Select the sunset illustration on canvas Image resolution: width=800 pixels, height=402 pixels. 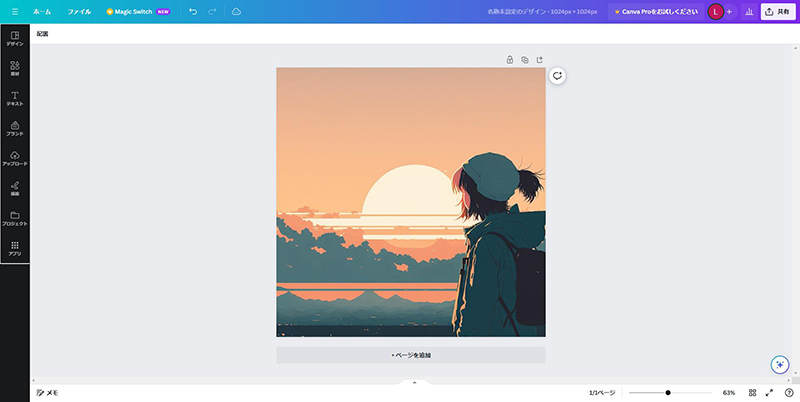coord(411,202)
